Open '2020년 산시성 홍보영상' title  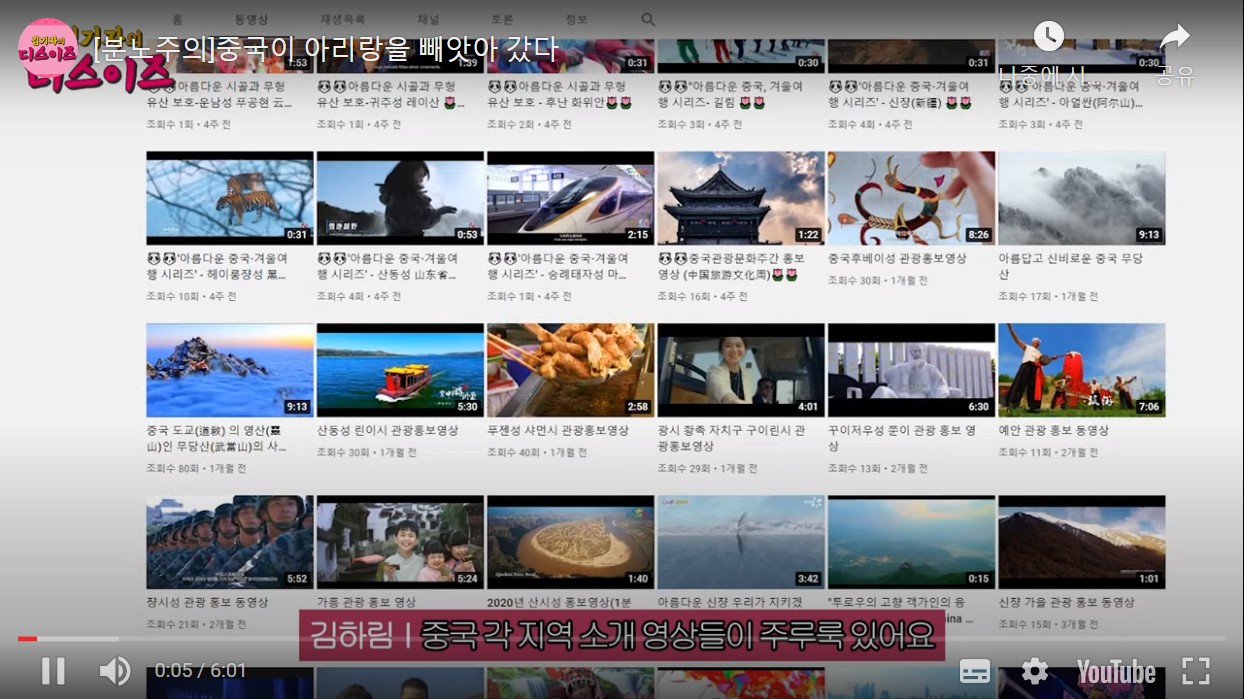coord(560,602)
